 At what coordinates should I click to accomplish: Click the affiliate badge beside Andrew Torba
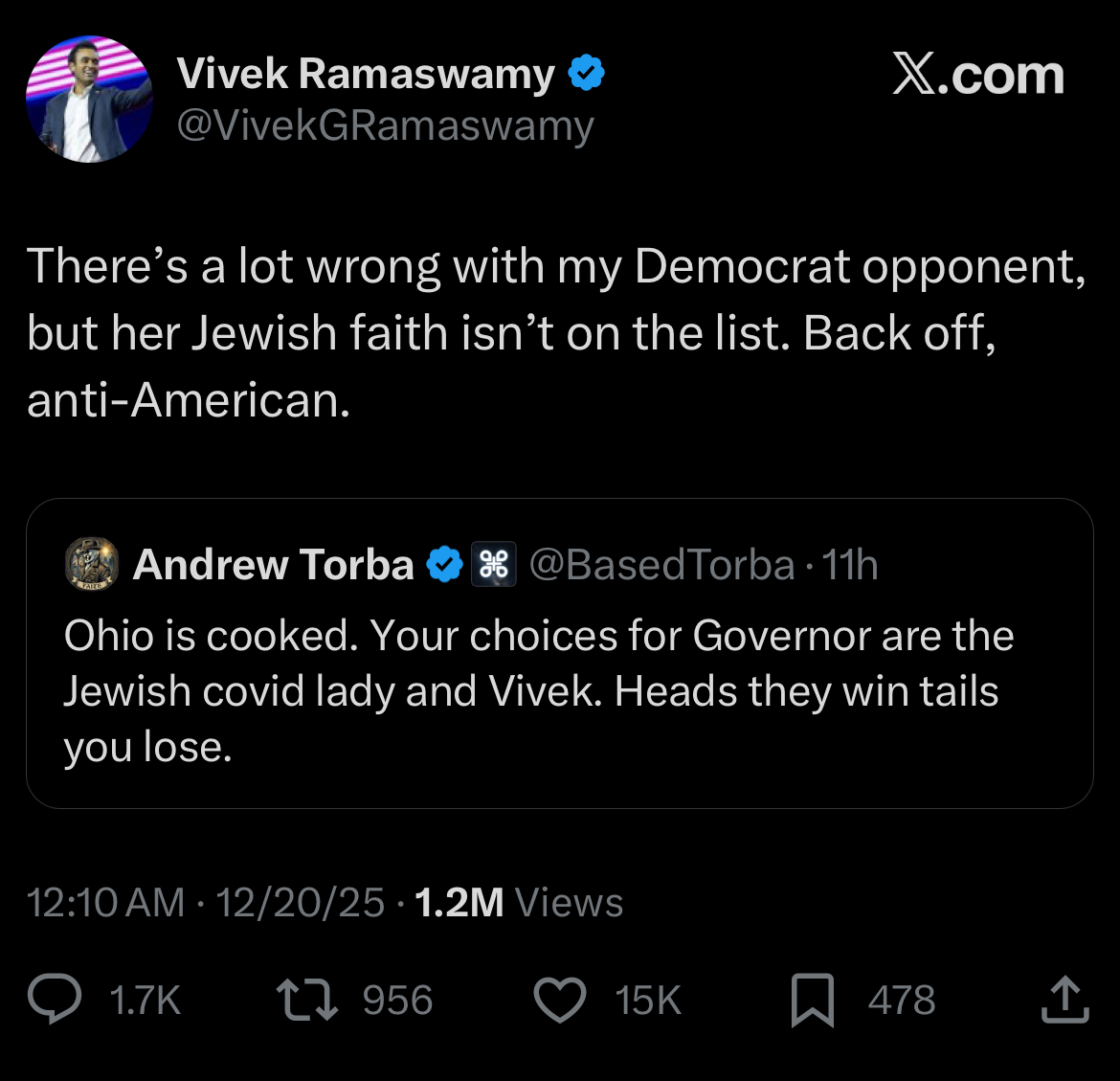(x=494, y=565)
